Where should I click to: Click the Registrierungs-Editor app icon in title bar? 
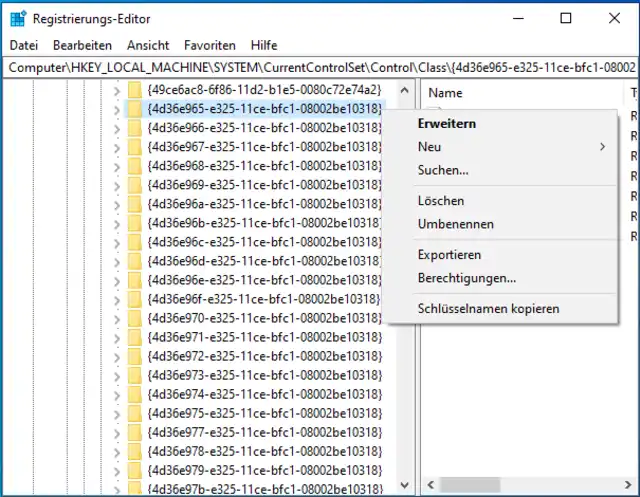click(x=18, y=19)
